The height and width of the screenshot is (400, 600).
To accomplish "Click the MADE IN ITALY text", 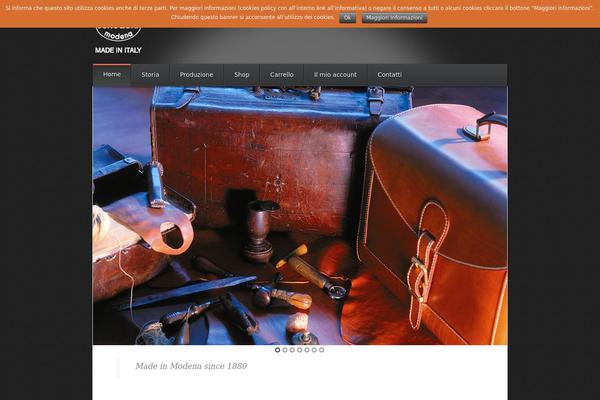I will pos(118,50).
